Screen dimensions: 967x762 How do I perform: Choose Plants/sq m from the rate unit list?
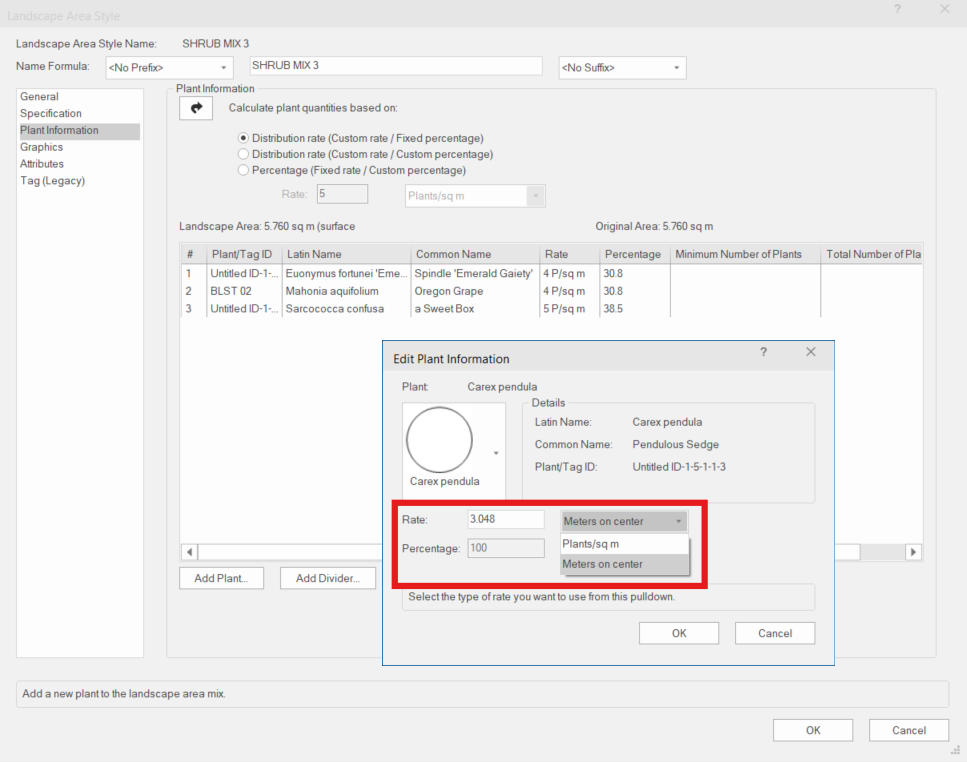tap(610, 544)
